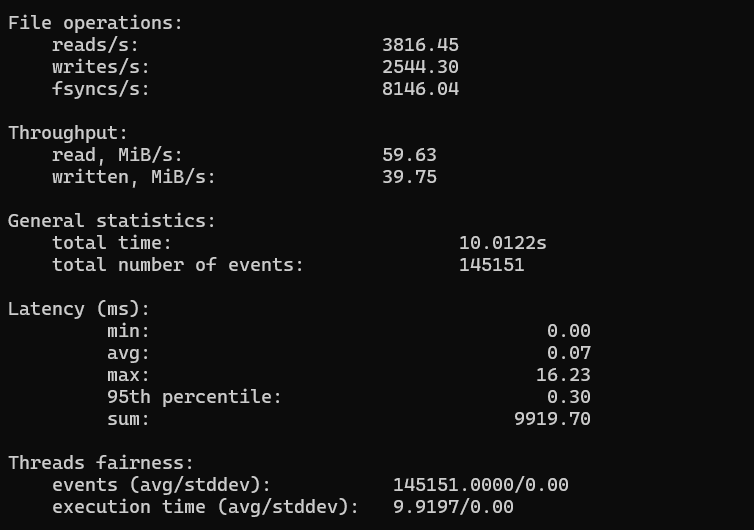754x530 pixels.
Task: Click the 'General statistics:' heading
Action: (x=112, y=221)
